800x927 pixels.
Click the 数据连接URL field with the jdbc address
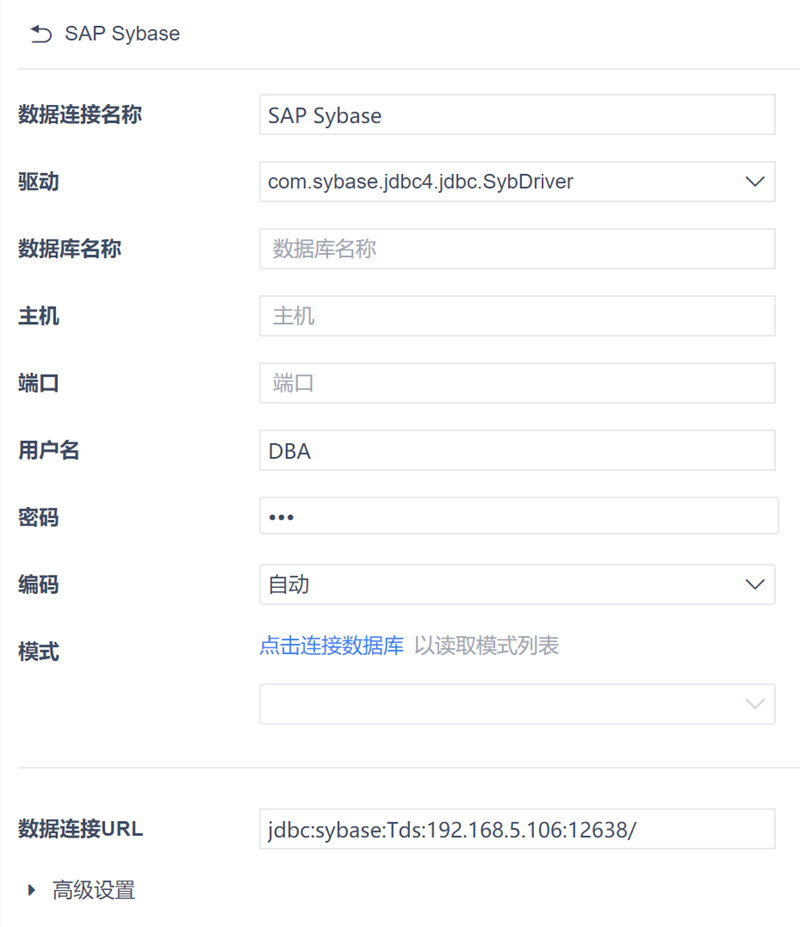point(517,829)
